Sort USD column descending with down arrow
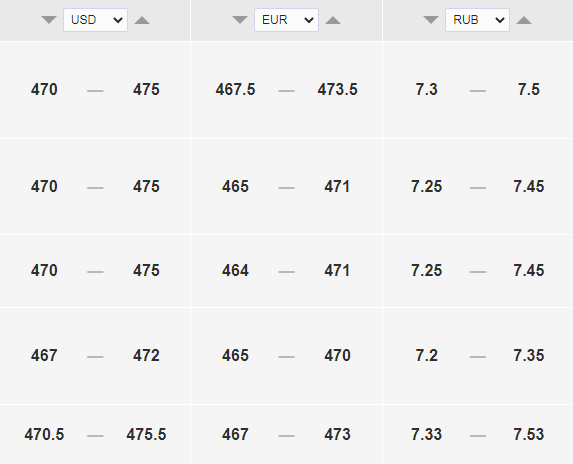 click(x=49, y=20)
